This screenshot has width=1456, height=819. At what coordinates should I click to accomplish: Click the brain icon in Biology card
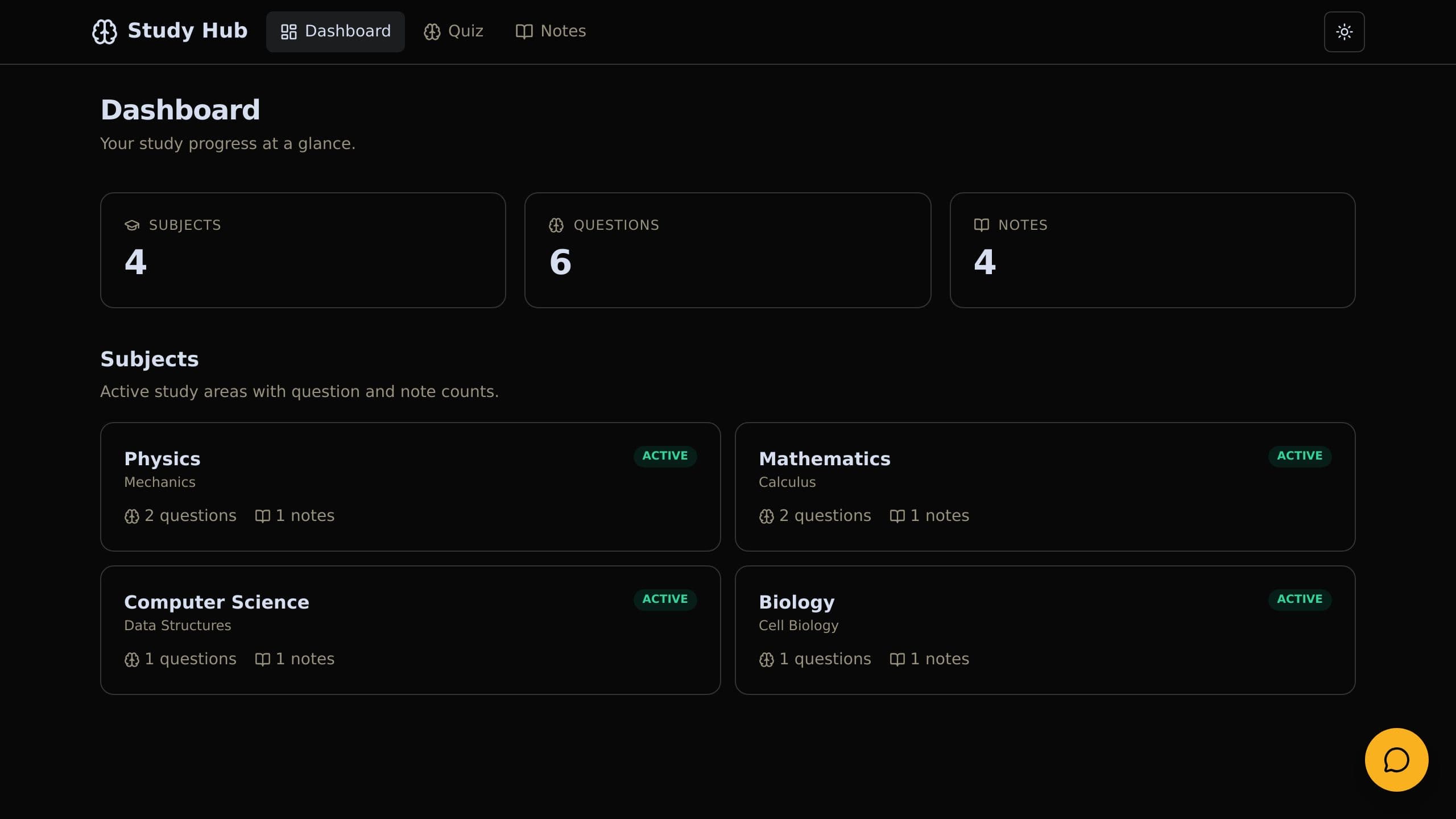click(x=766, y=660)
